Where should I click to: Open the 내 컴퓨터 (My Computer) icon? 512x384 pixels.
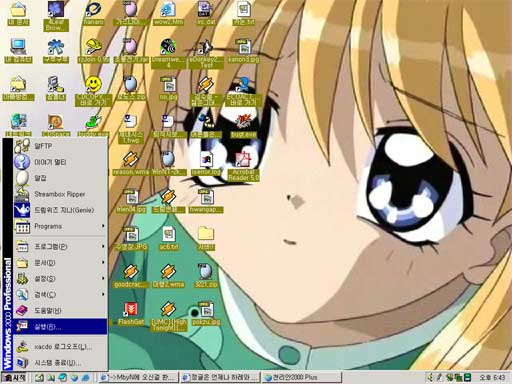click(x=18, y=51)
